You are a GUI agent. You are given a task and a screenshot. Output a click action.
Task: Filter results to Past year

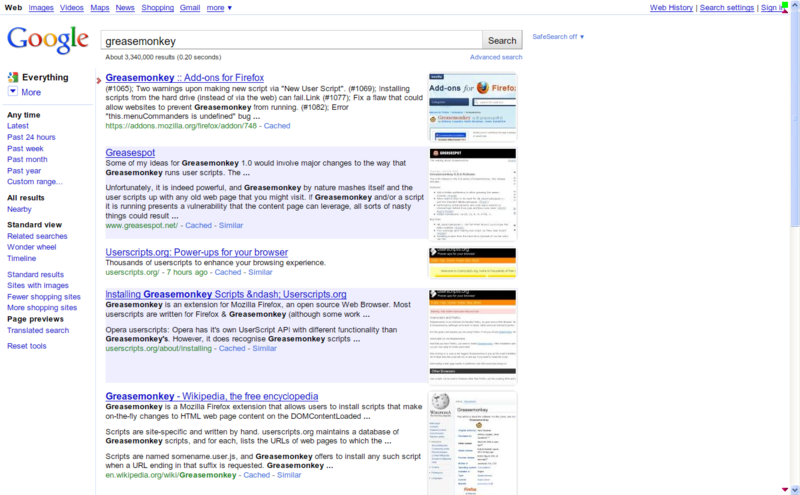click(24, 171)
